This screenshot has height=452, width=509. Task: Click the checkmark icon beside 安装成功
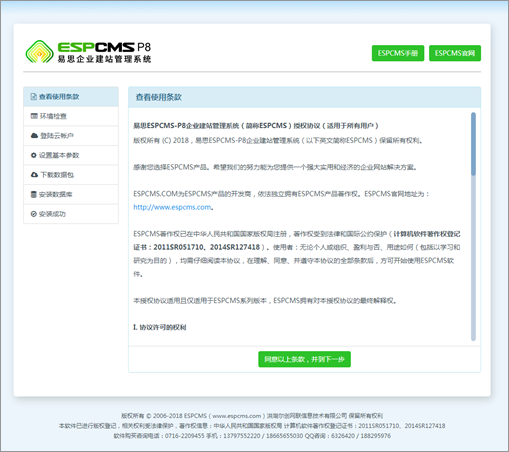33,214
